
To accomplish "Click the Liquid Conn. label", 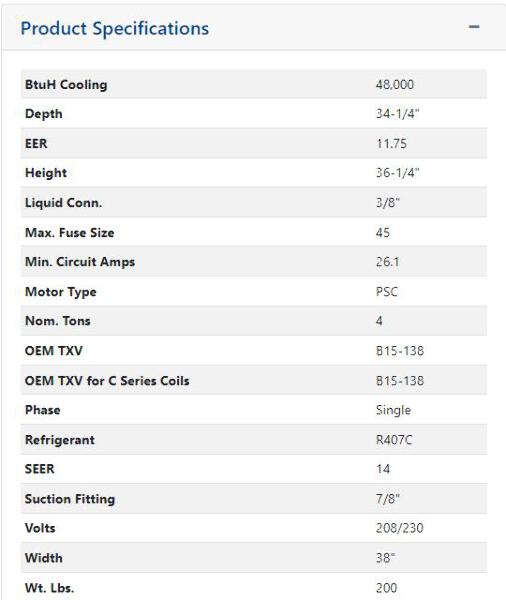I will [x=64, y=202].
